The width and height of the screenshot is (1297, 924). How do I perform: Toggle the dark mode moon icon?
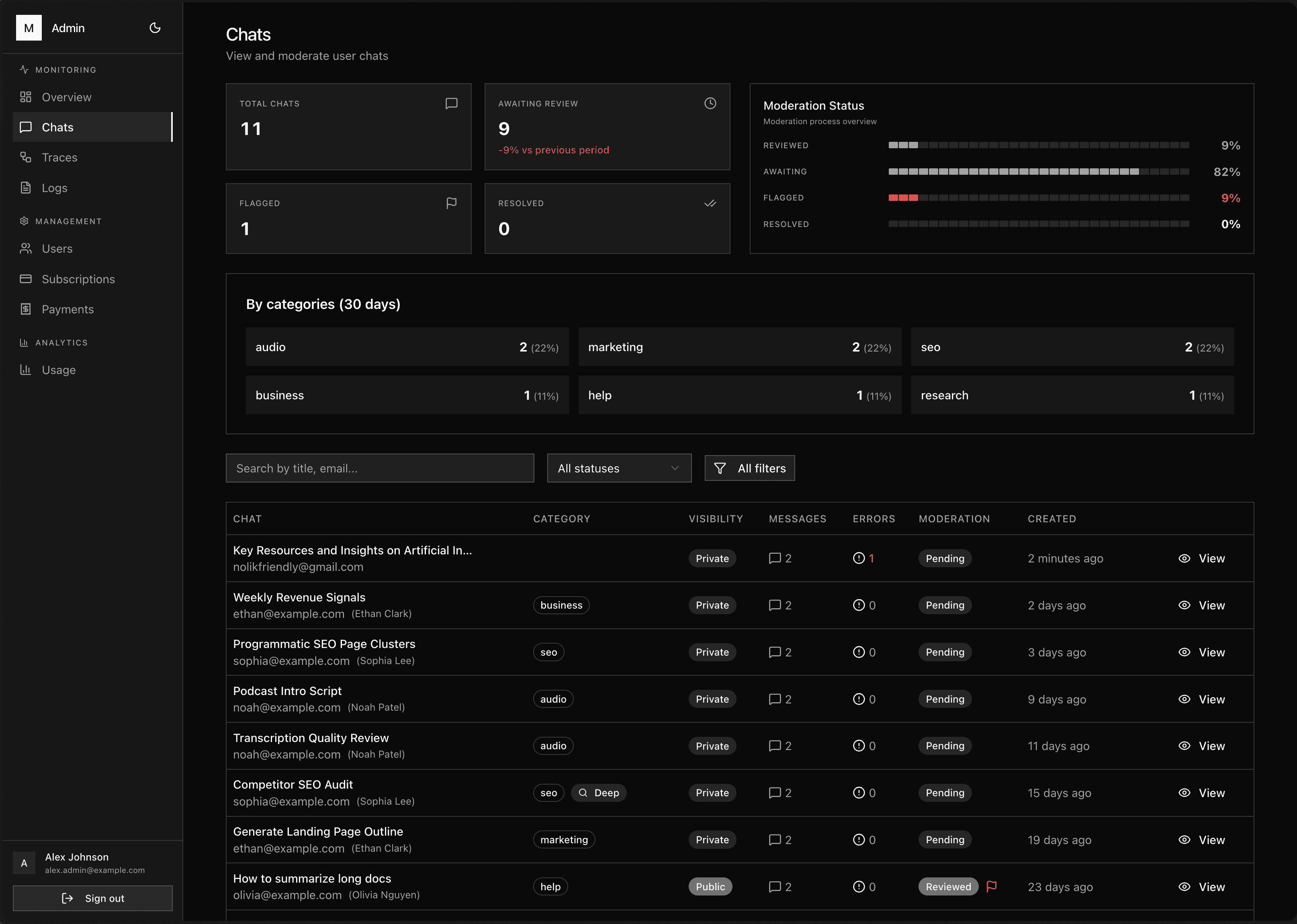tap(155, 28)
